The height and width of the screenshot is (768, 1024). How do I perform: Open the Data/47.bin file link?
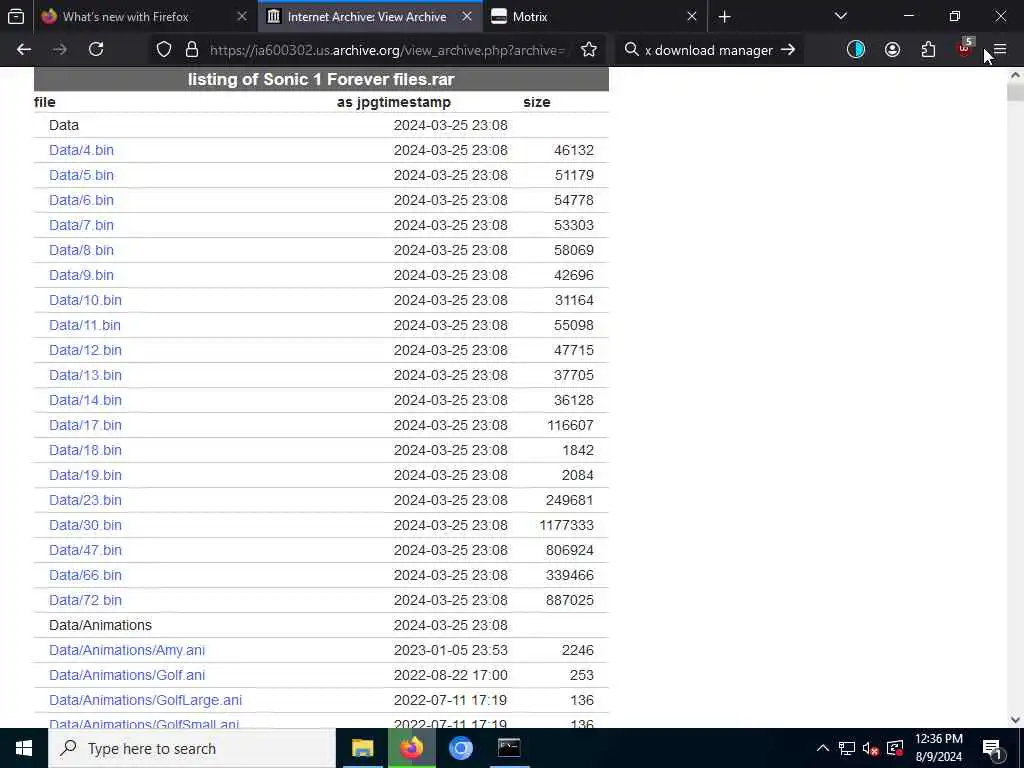[x=86, y=551]
